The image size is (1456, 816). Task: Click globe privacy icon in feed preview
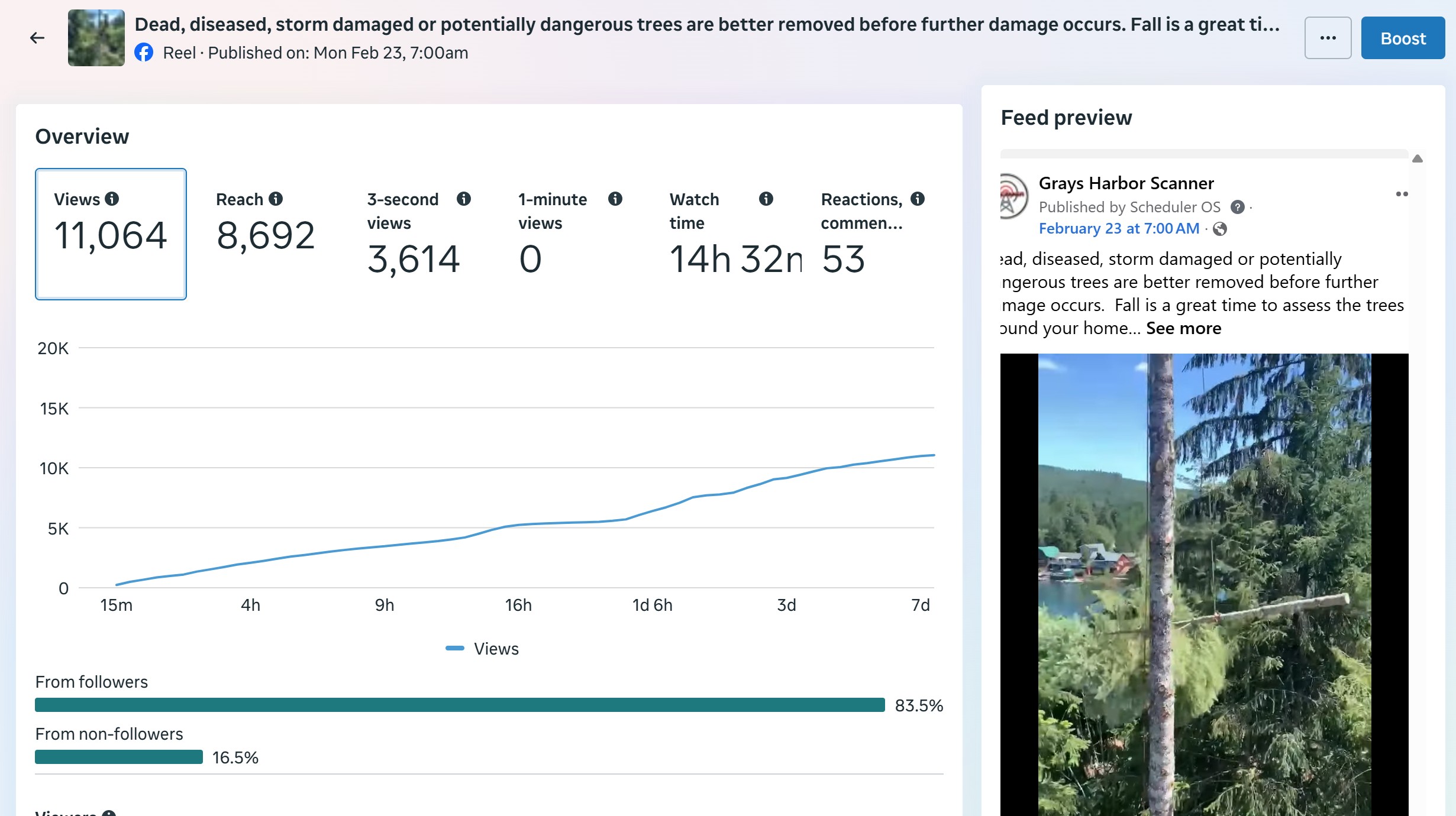coord(1220,229)
